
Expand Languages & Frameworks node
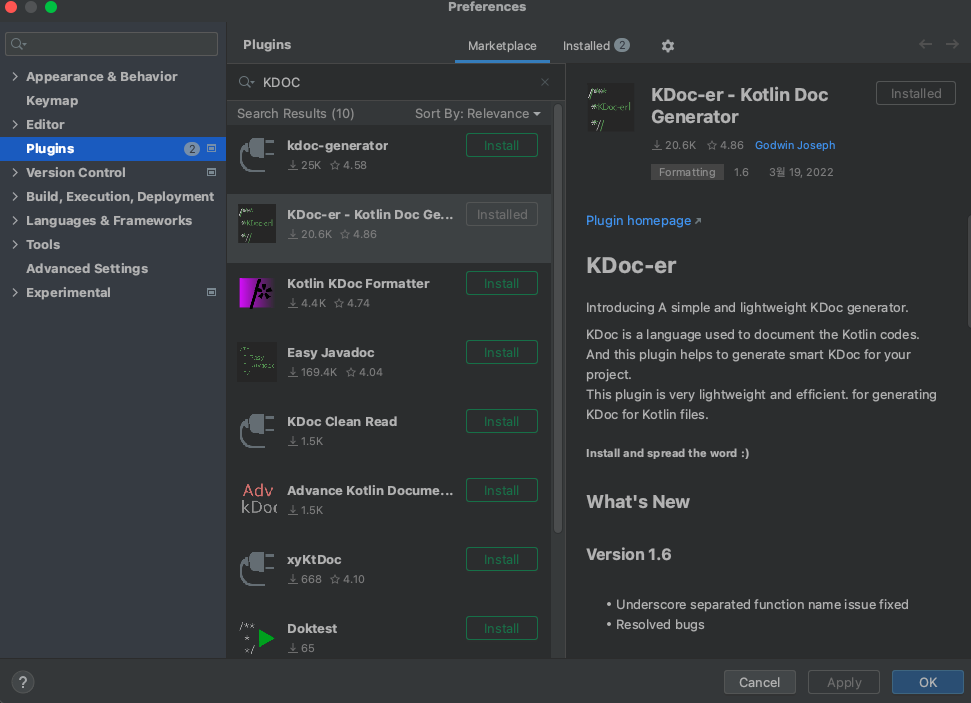coord(15,221)
